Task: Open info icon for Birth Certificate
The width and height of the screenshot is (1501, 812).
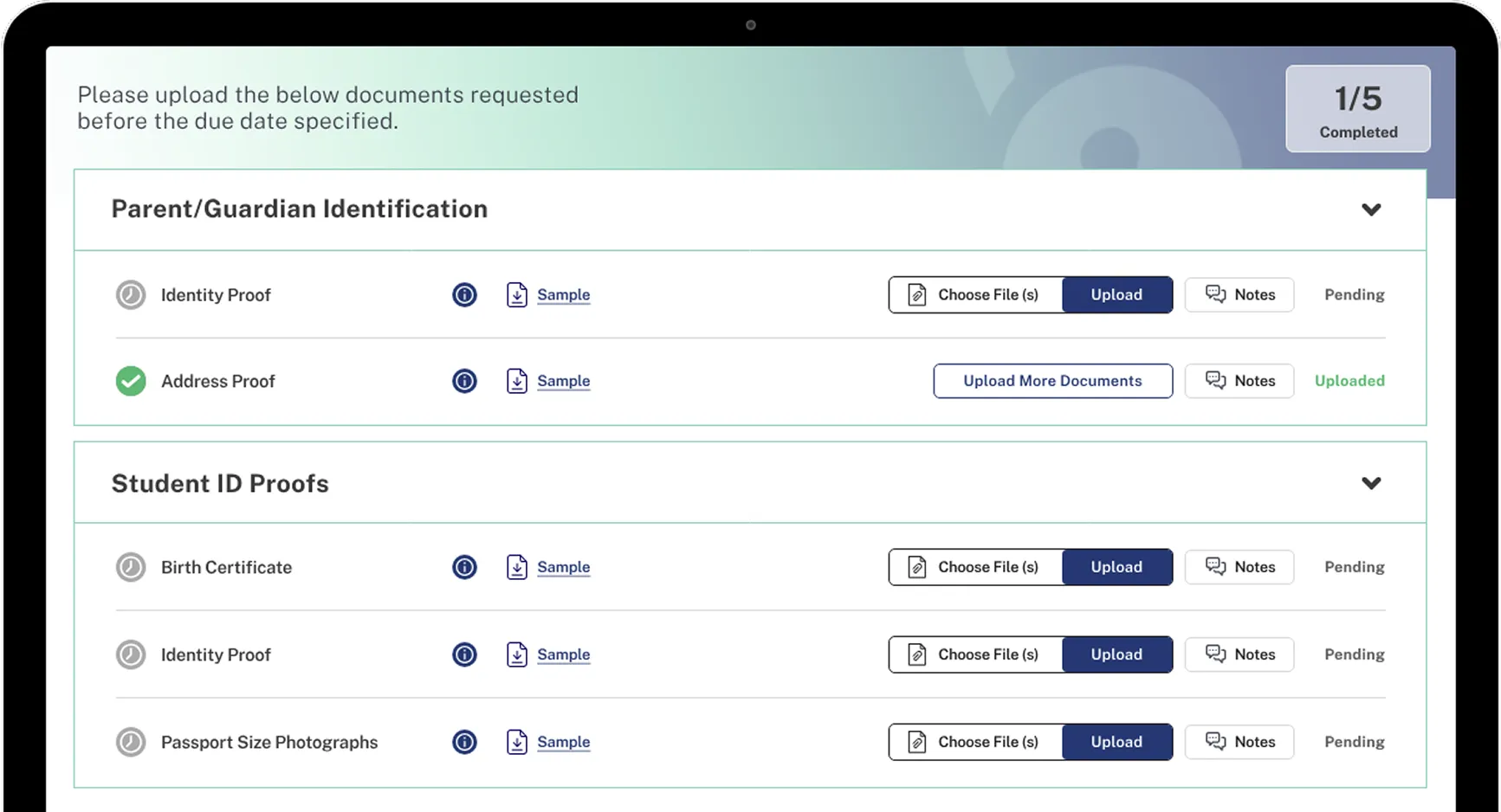Action: pos(464,568)
